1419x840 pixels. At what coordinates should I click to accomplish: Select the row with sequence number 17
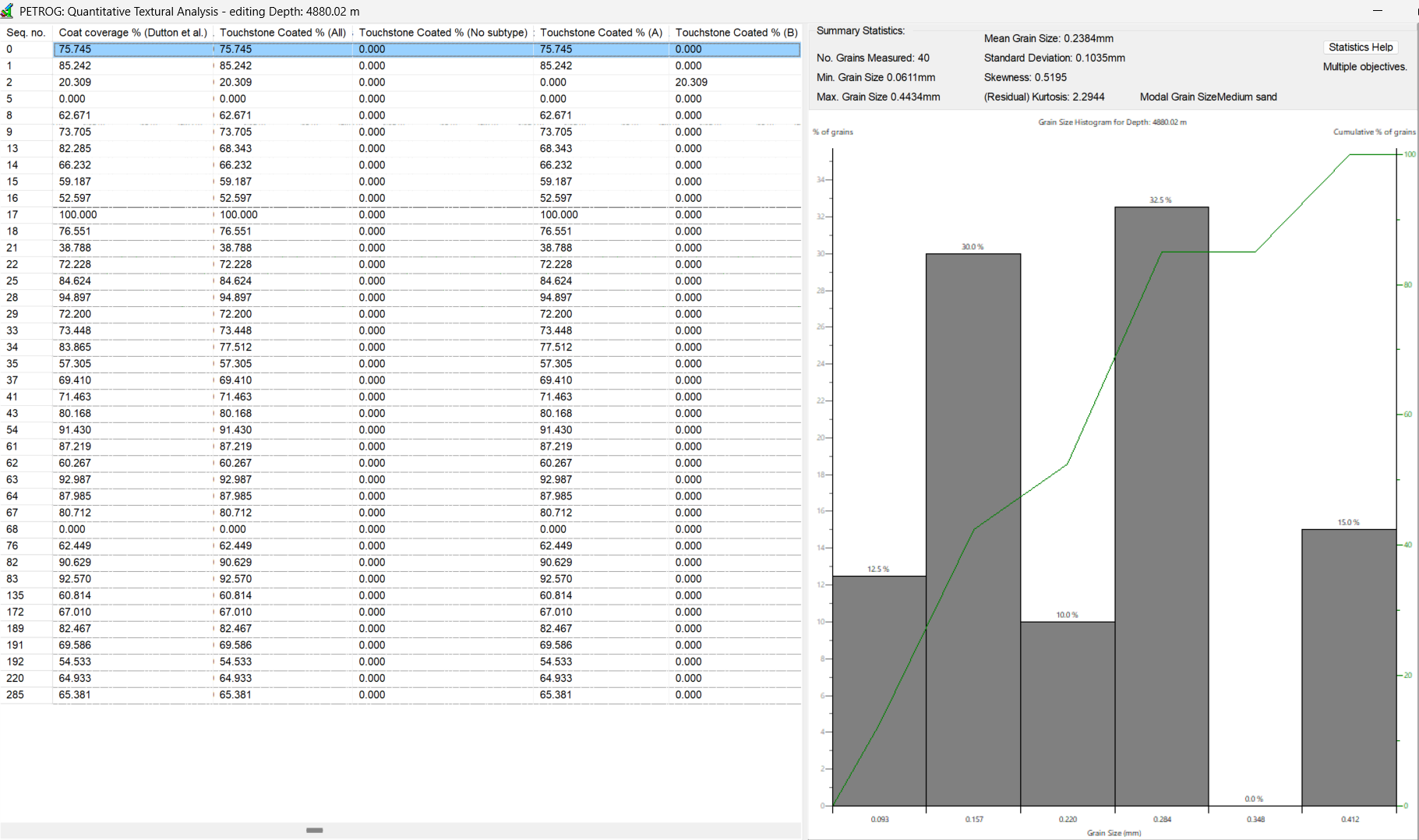(x=12, y=215)
